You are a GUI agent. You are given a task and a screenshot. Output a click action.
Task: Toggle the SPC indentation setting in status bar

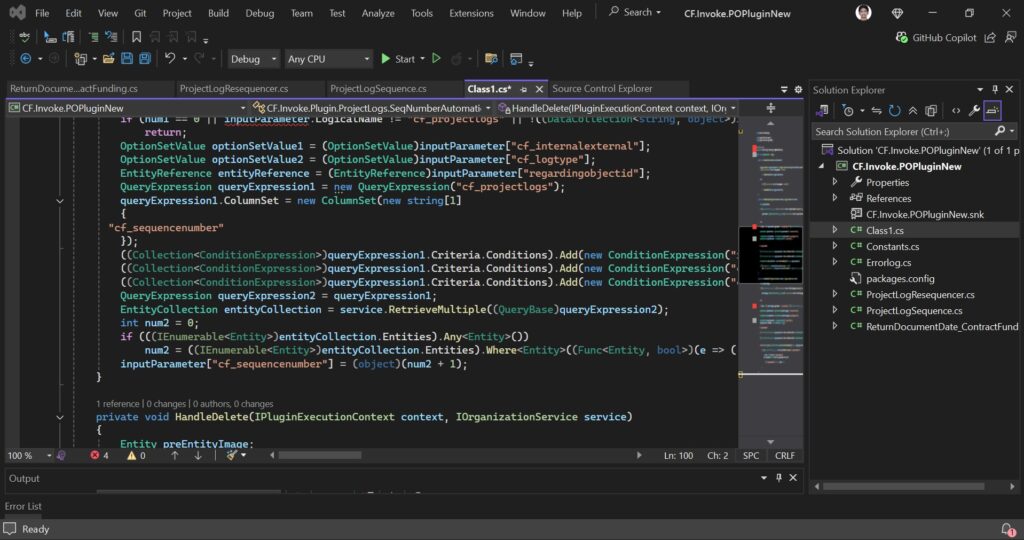pyautogui.click(x=750, y=455)
